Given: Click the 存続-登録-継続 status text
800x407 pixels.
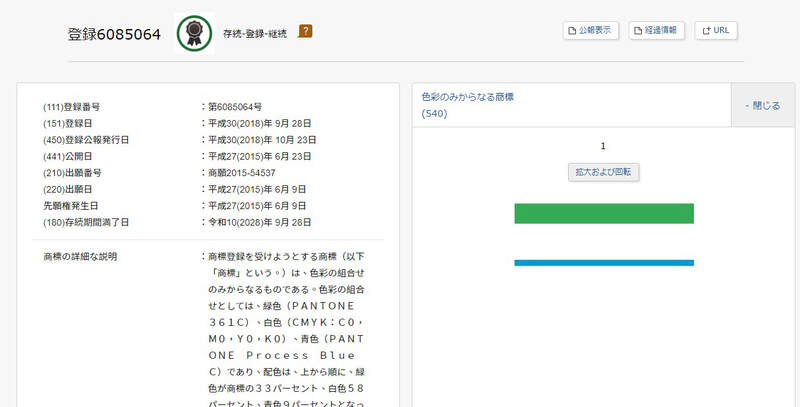Looking at the screenshot, I should (x=255, y=34).
